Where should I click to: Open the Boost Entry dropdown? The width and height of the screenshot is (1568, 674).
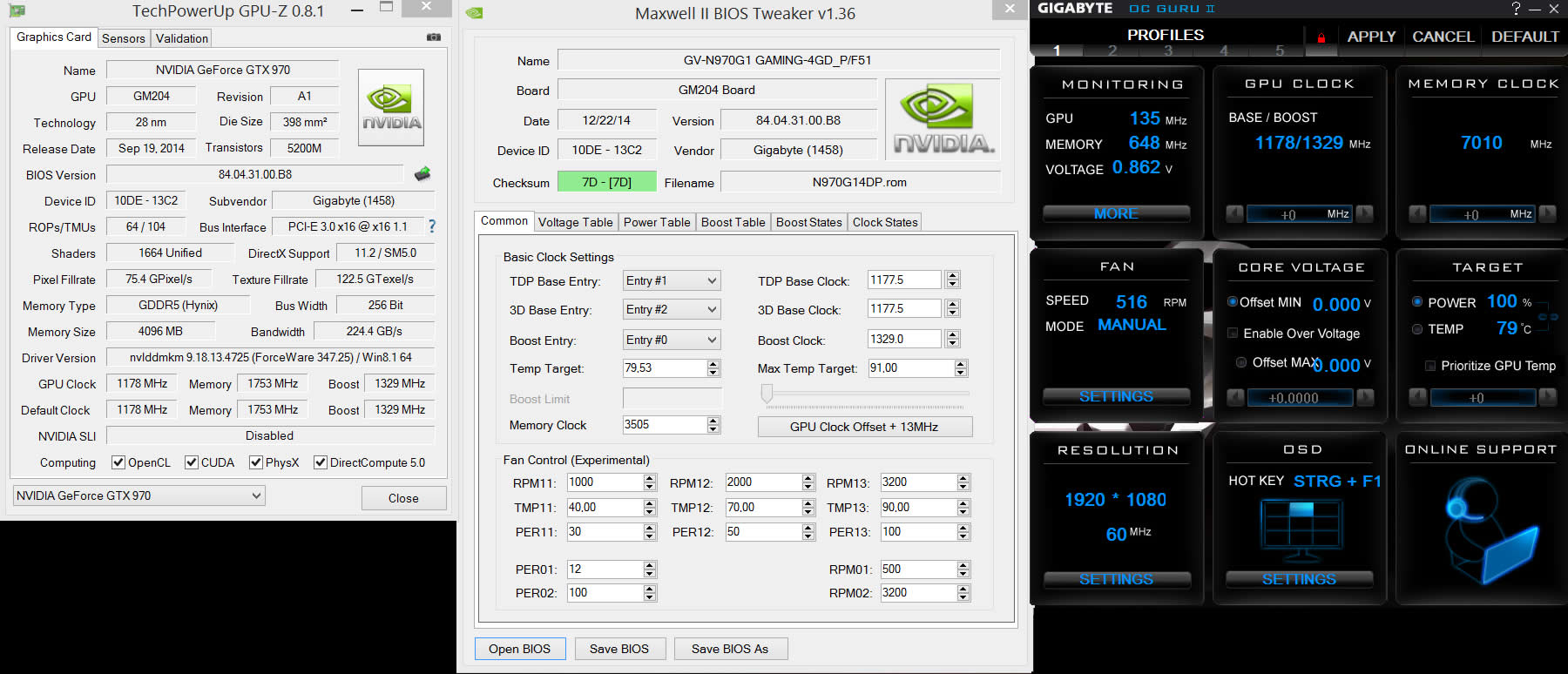[672, 340]
